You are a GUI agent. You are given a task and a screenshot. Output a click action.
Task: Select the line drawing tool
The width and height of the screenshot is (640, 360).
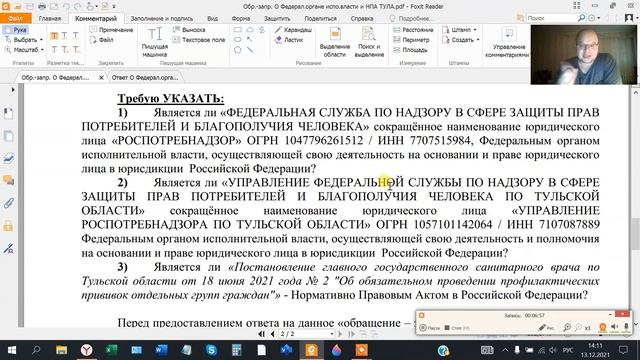pyautogui.click(x=250, y=50)
